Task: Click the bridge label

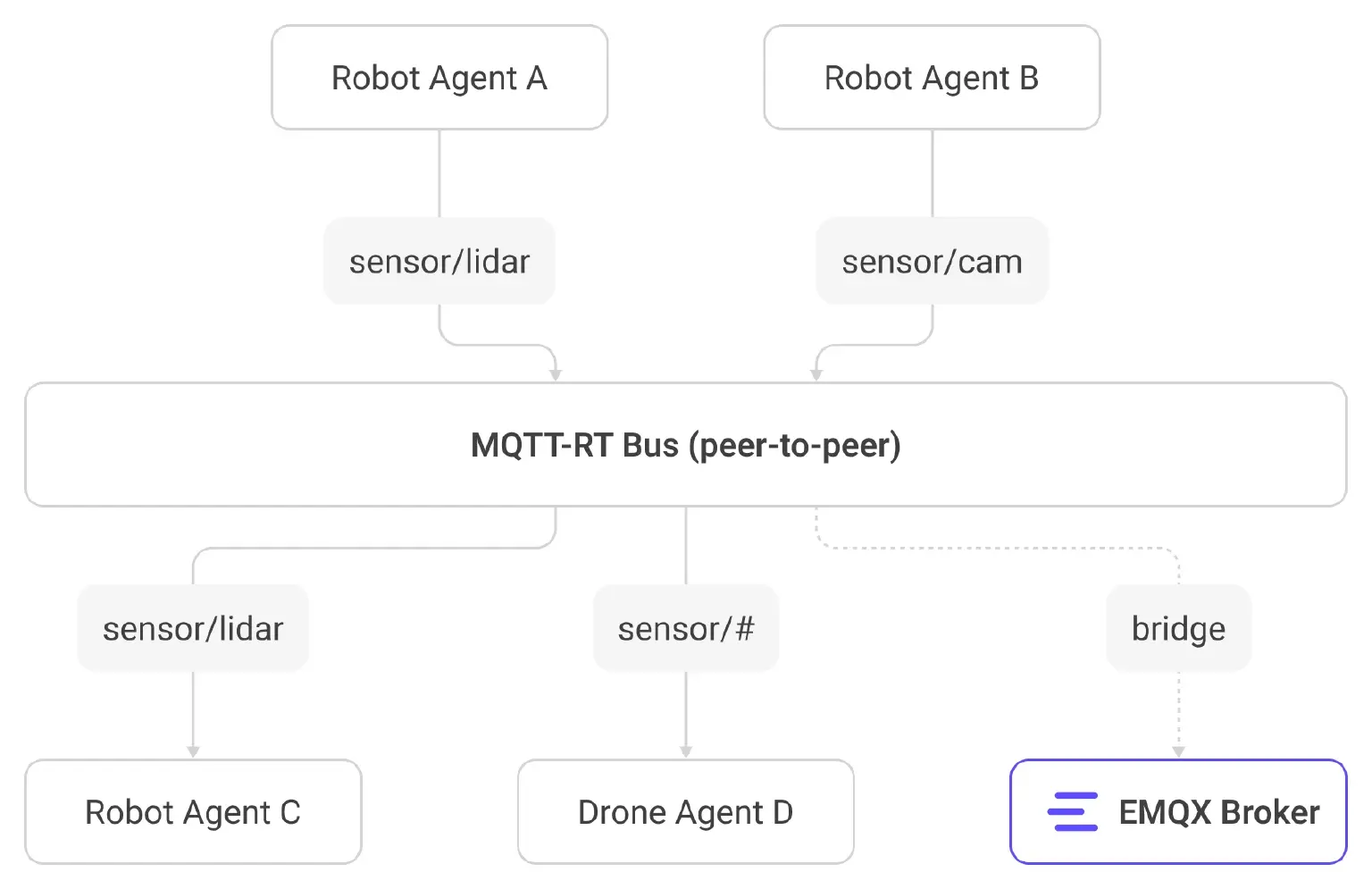Action: (1178, 629)
